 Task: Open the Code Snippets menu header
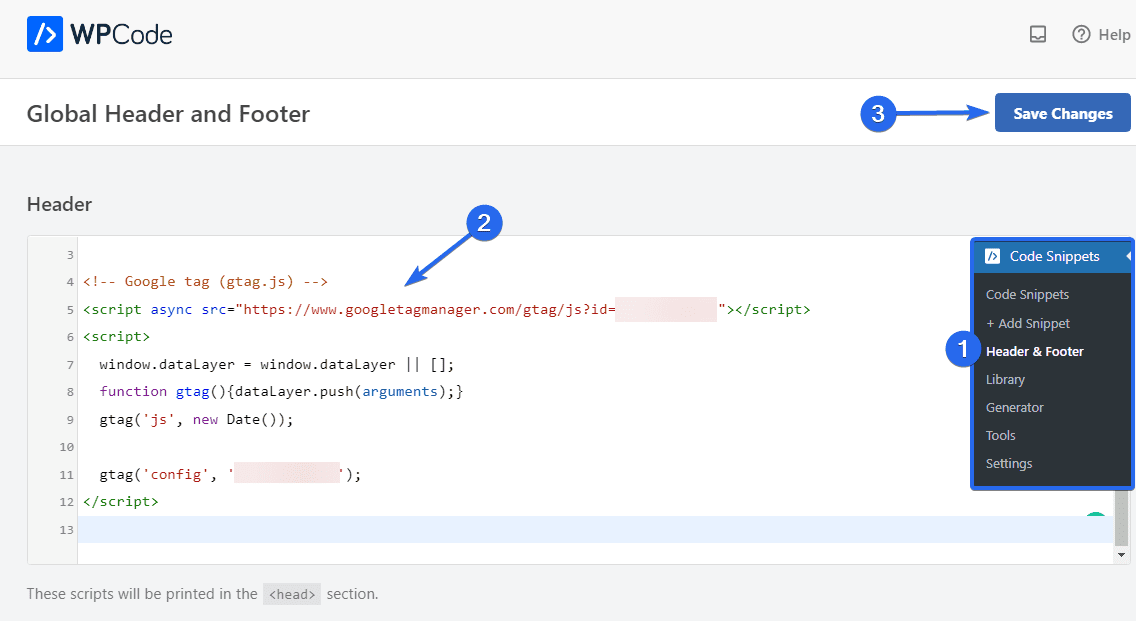click(x=1052, y=256)
